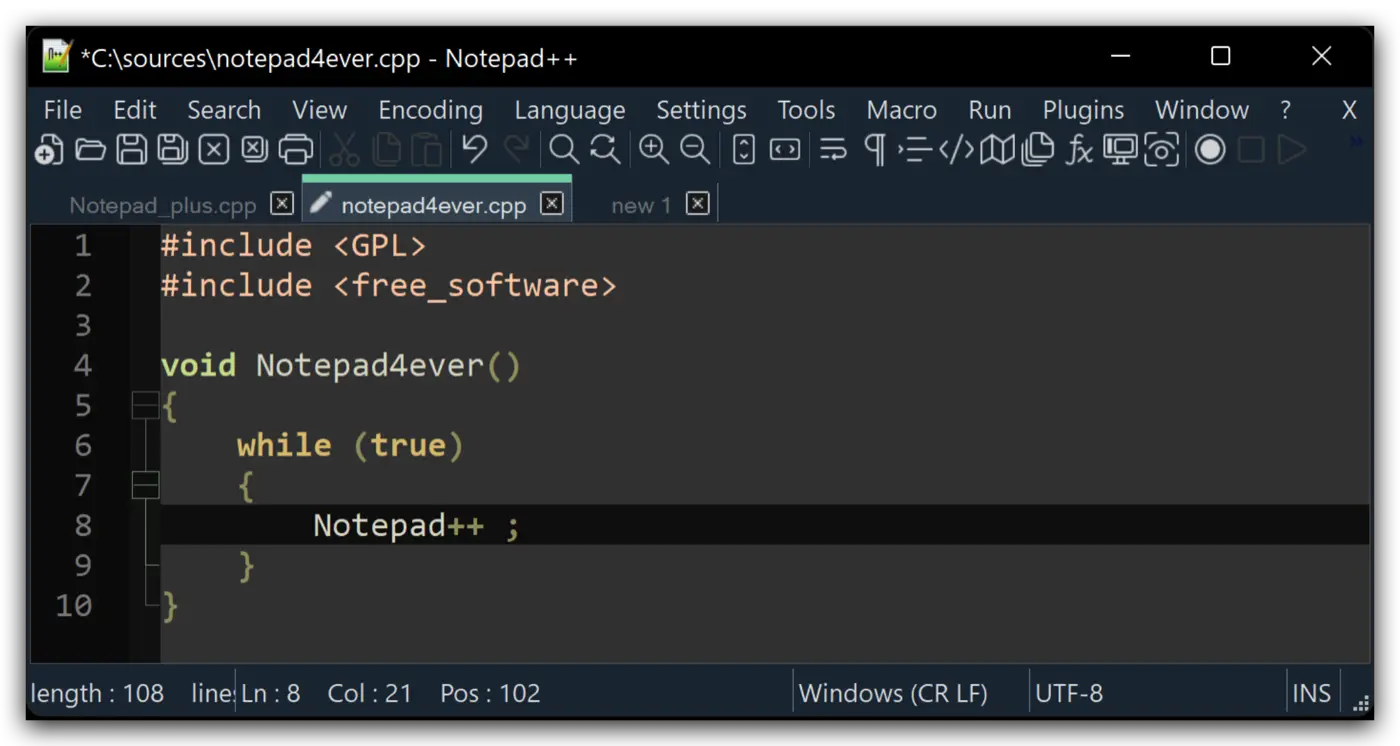
Task: Switch to the Notepad_plus.cpp tab
Action: pyautogui.click(x=163, y=205)
